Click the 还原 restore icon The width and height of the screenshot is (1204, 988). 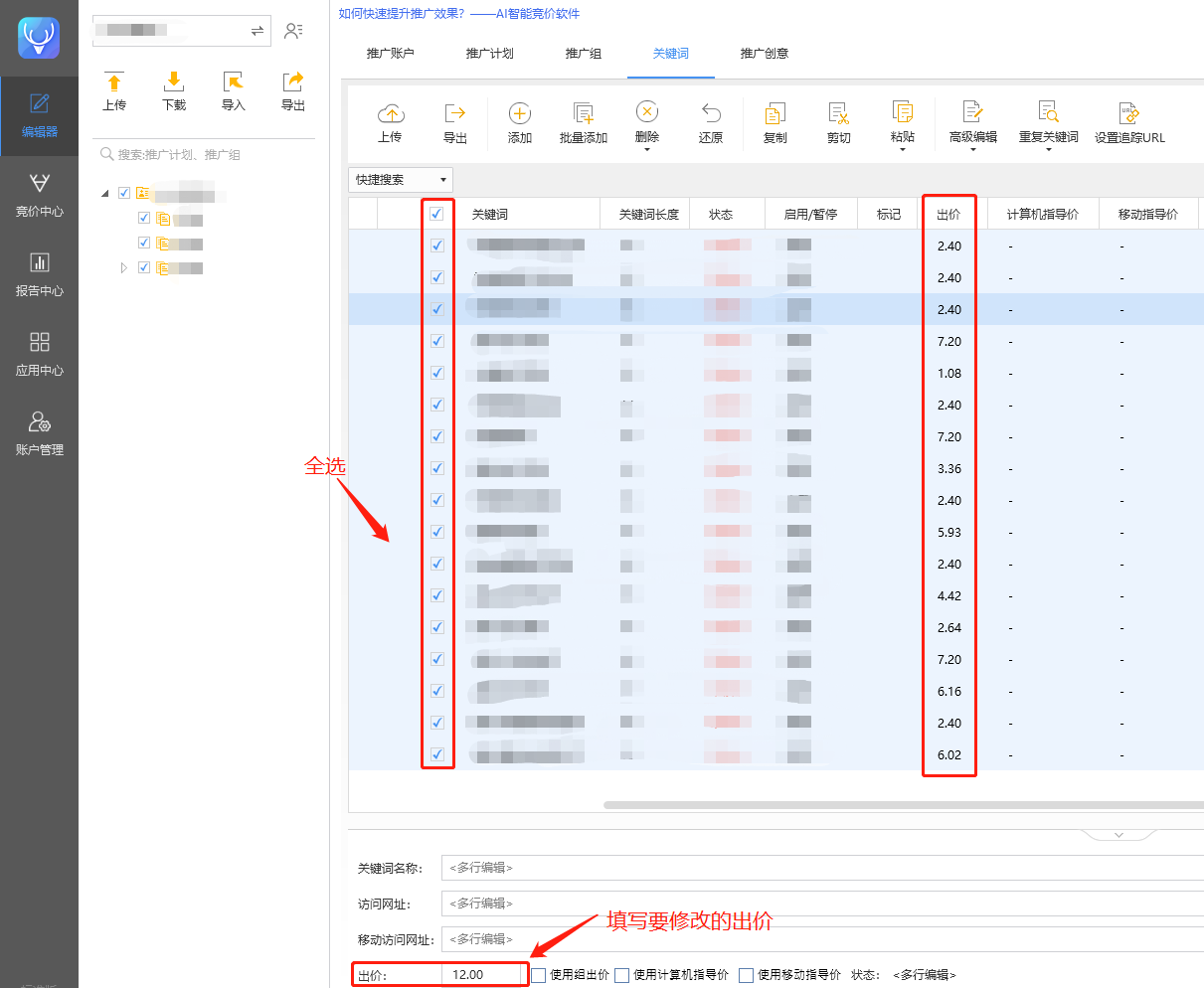(x=711, y=113)
